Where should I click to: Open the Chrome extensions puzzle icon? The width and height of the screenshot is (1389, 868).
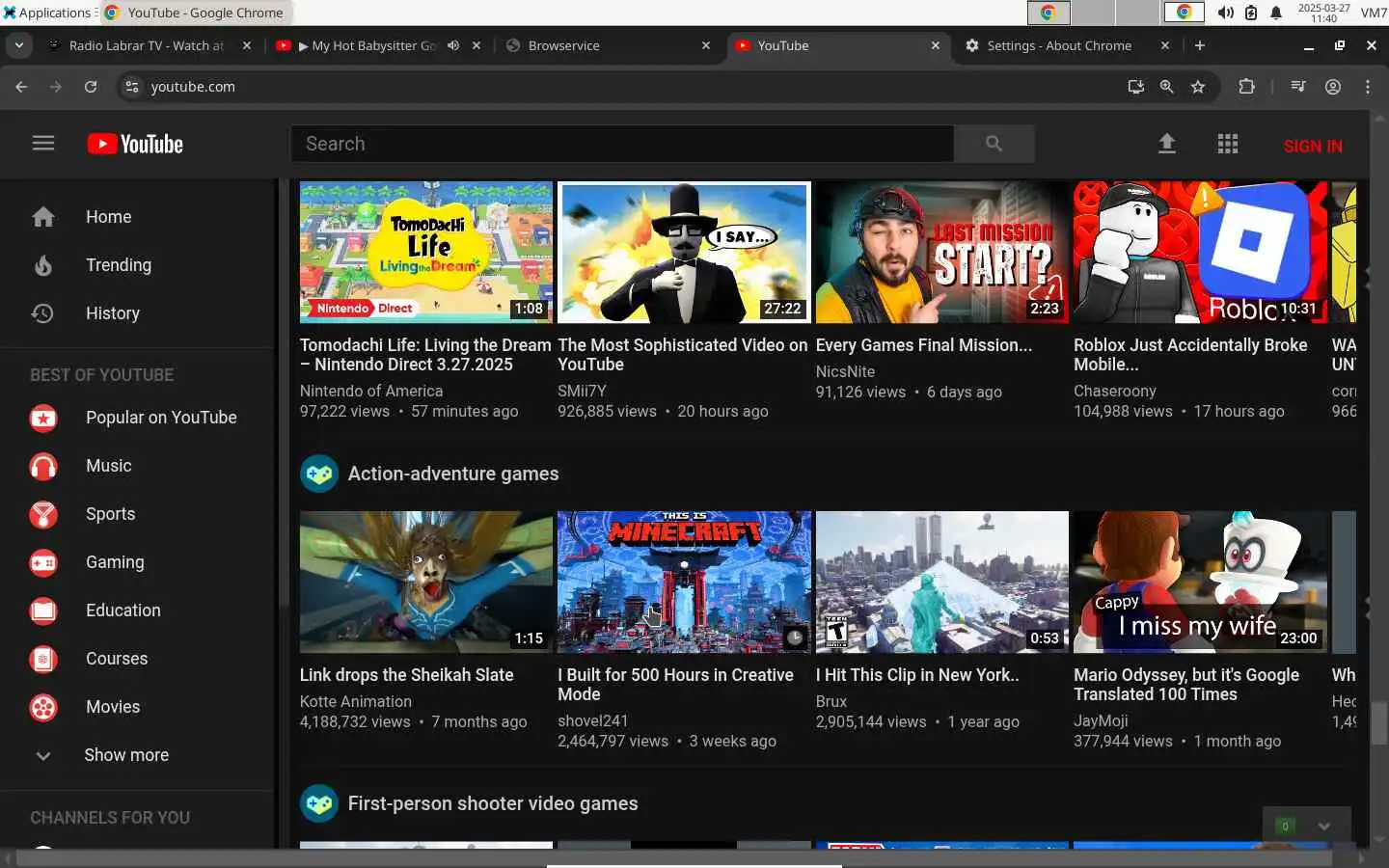[1246, 87]
